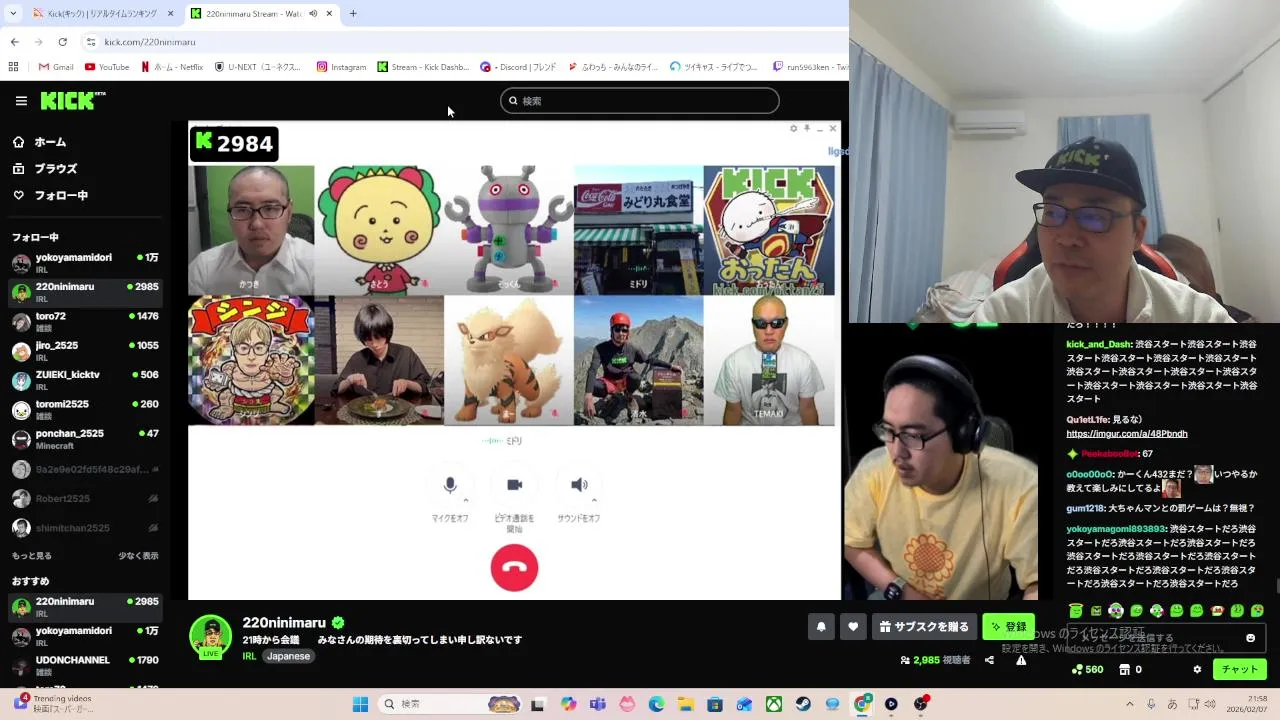Click channel points 560 icon
This screenshot has width=1280, height=720.
1087,670
